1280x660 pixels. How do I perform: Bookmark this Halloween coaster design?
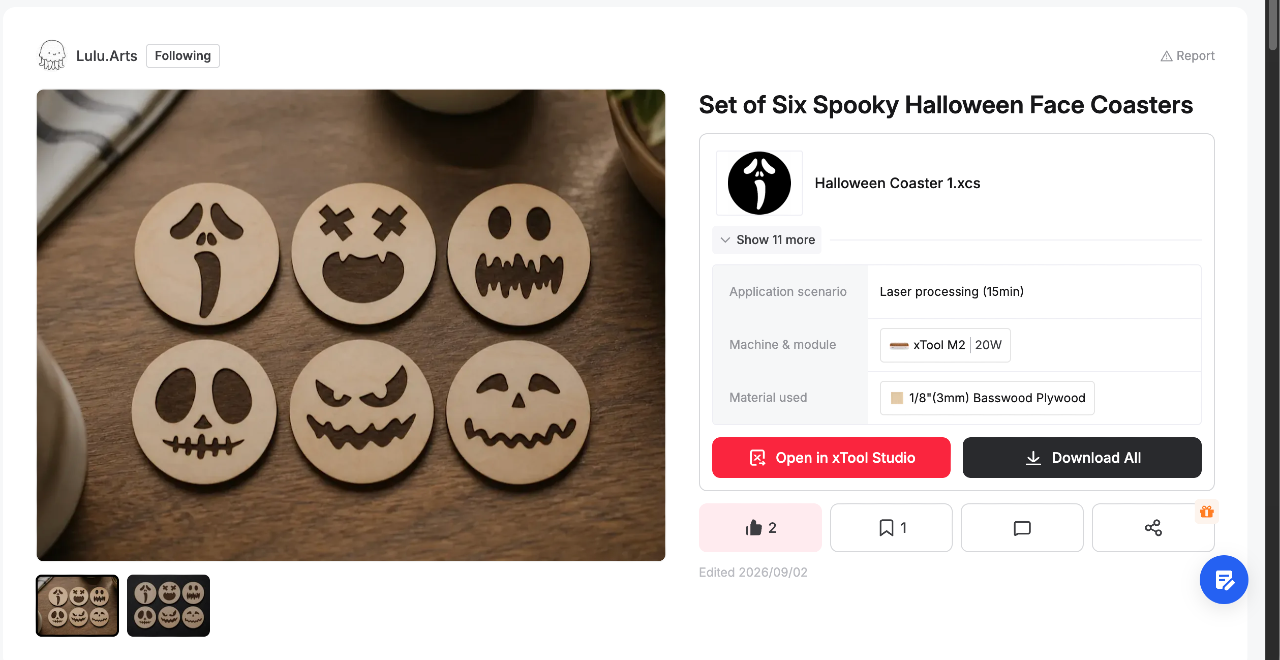[891, 528]
